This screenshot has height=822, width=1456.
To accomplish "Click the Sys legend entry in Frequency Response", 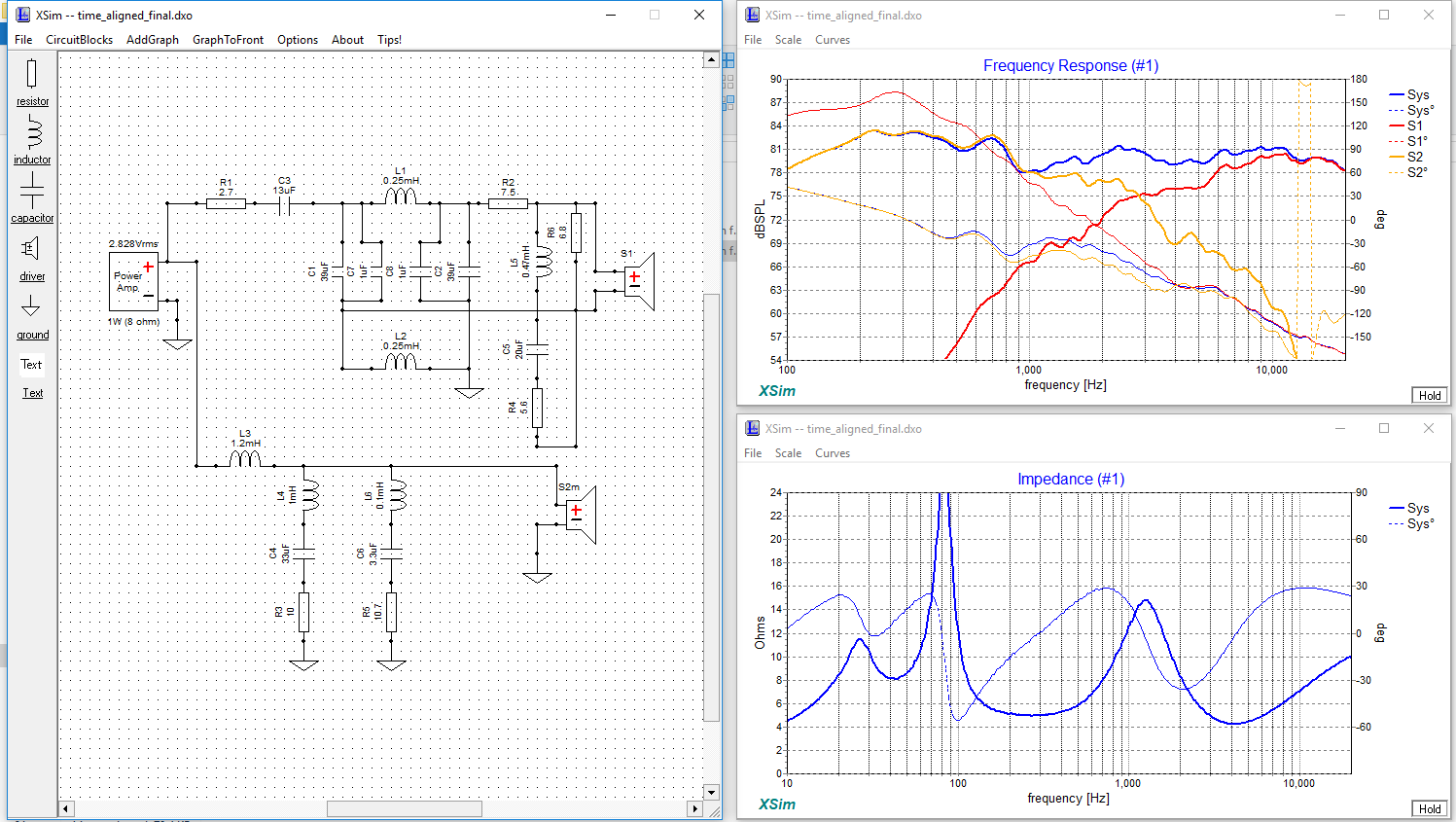I will tap(1410, 95).
